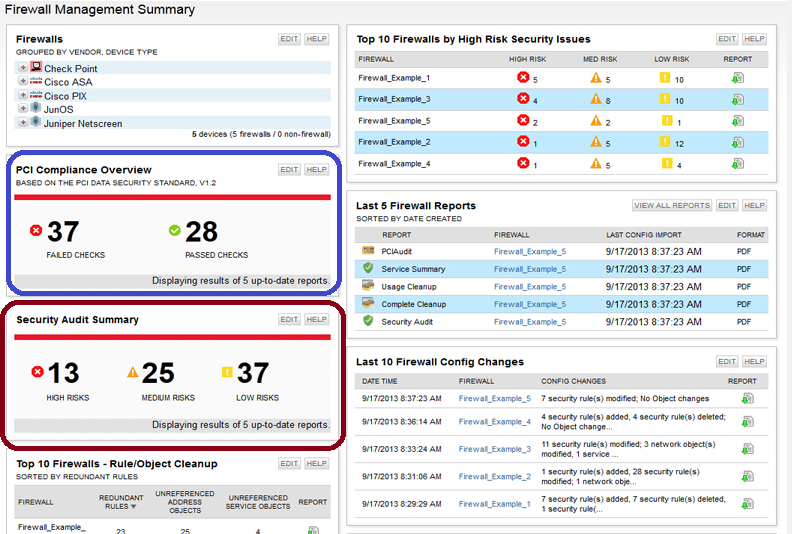Open report for the 8:36:14 AM config change
Screen dimensions: 792x534
pos(748,422)
